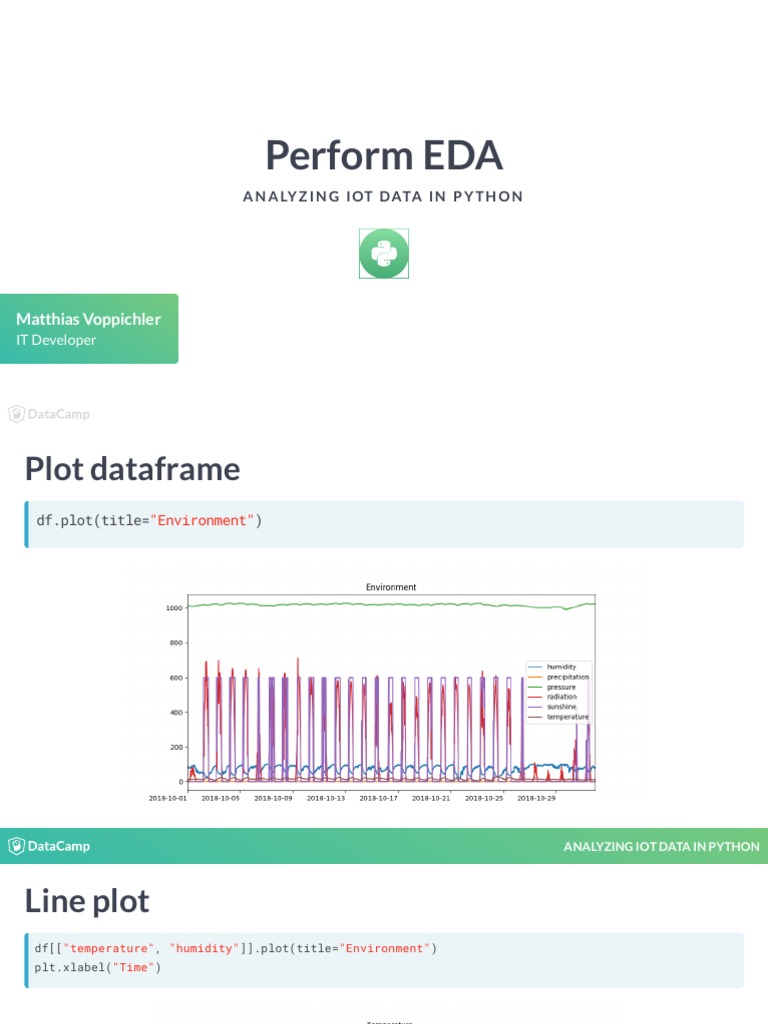
Task: Click the green Python logo icon
Action: 384,253
